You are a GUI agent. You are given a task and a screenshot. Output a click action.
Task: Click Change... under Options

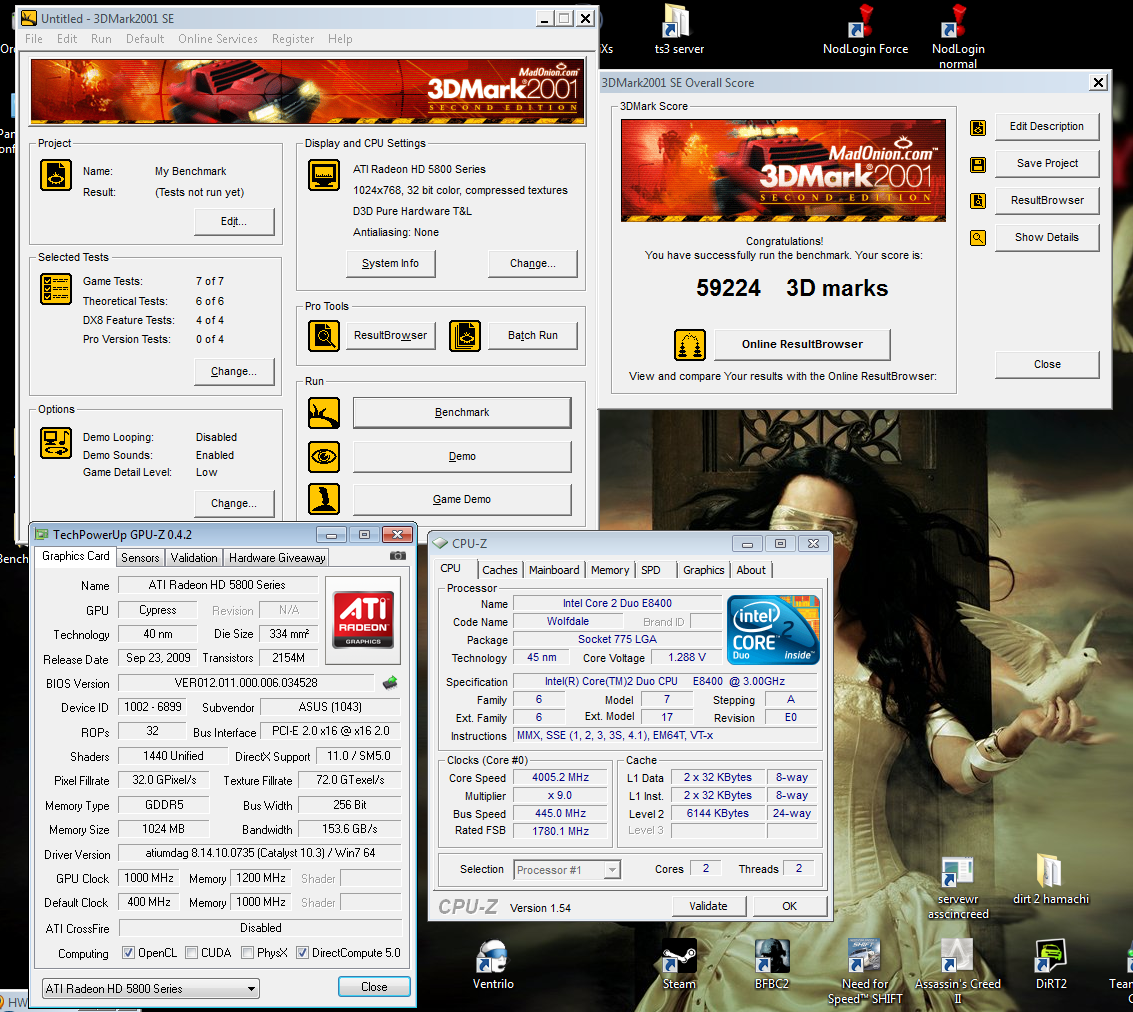[233, 503]
